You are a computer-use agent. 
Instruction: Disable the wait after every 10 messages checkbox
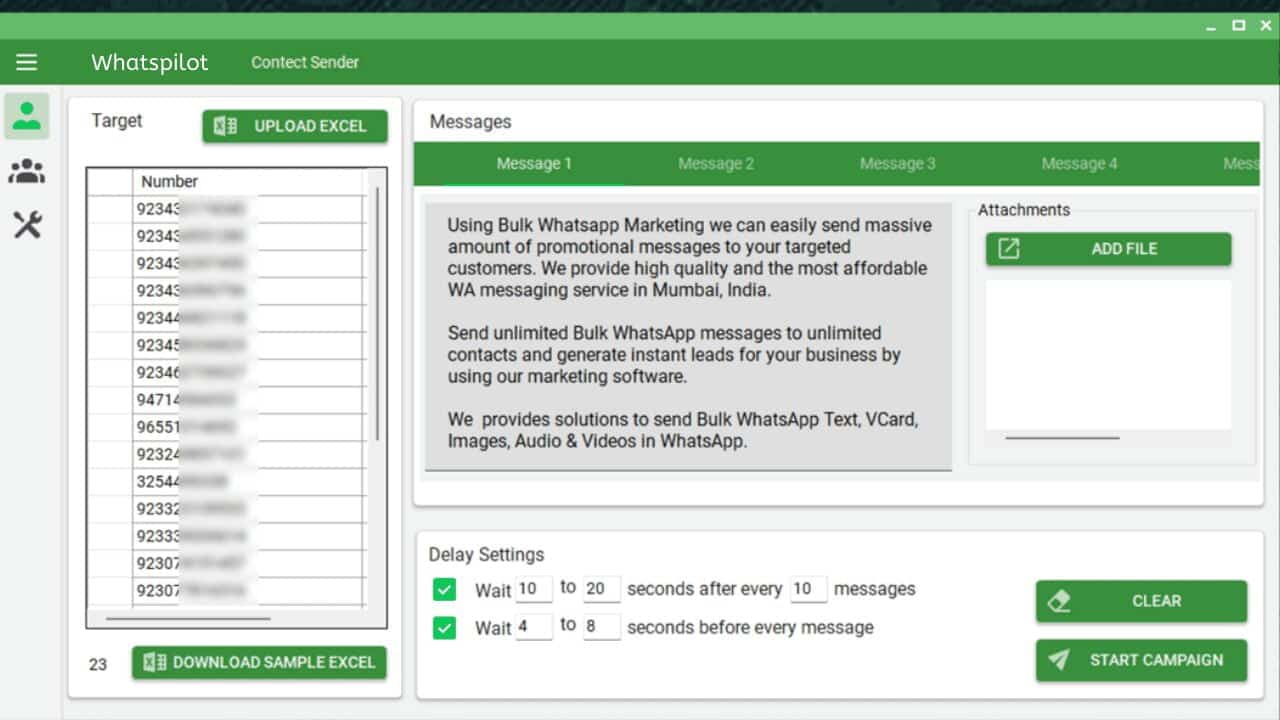(443, 589)
